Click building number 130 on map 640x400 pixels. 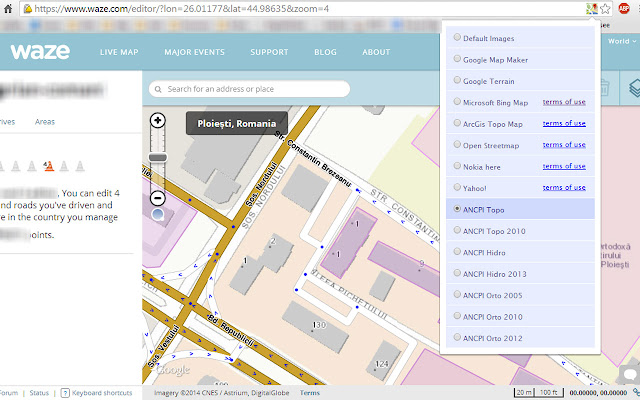pos(319,325)
